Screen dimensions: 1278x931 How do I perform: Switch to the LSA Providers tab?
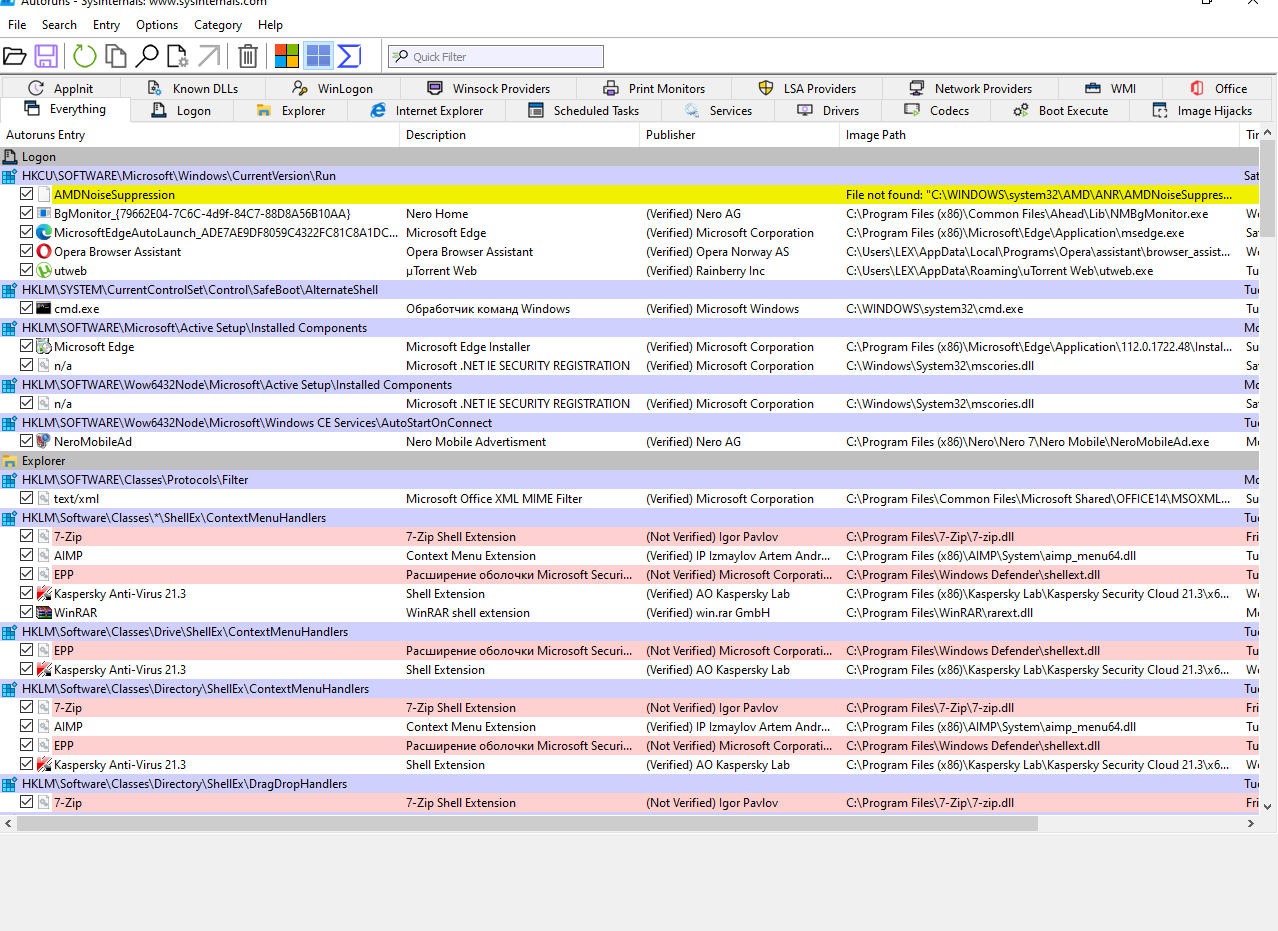(x=807, y=88)
